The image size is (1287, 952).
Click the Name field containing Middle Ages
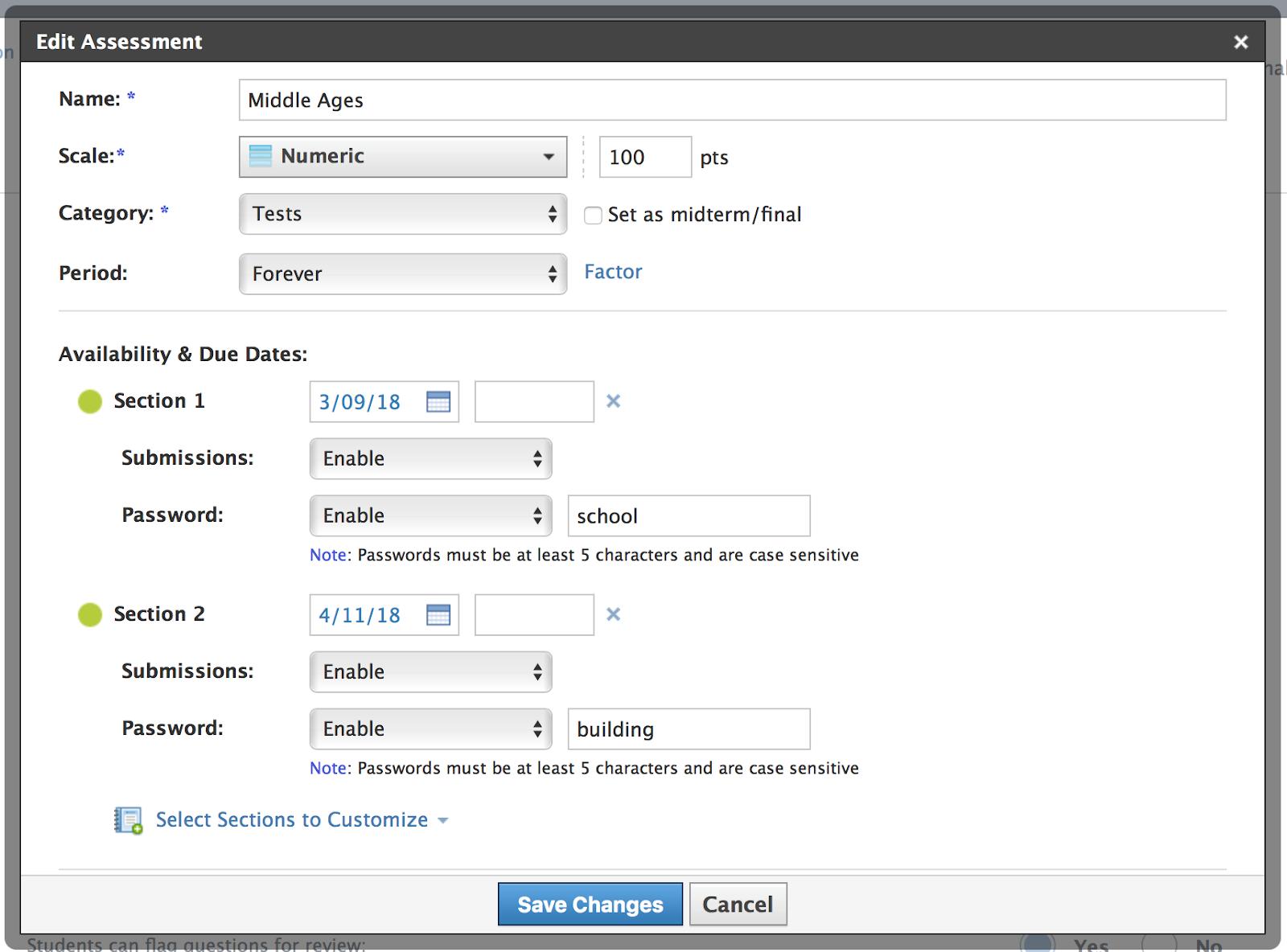click(x=732, y=101)
